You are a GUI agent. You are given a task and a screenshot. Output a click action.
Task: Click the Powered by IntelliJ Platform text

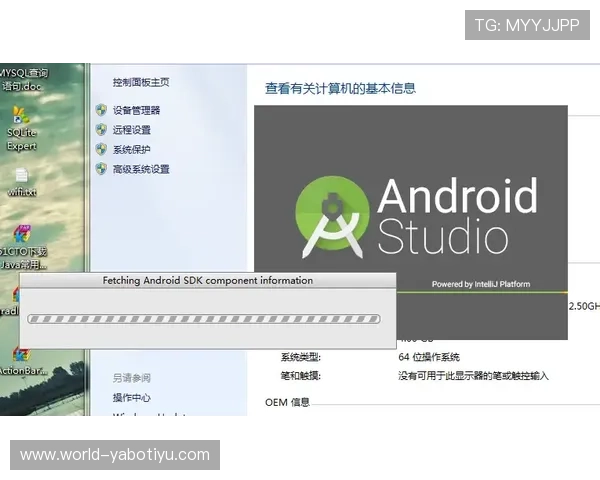coord(481,284)
